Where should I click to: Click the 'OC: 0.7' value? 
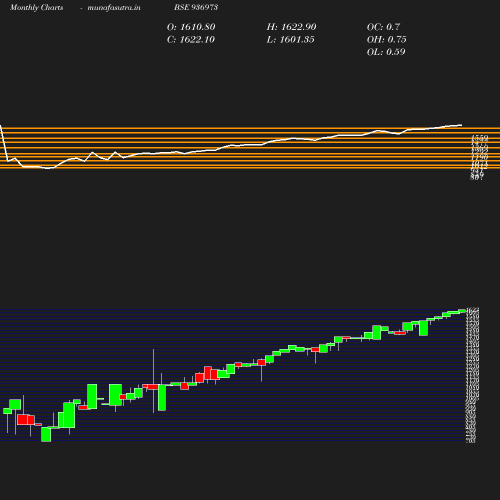tap(383, 27)
